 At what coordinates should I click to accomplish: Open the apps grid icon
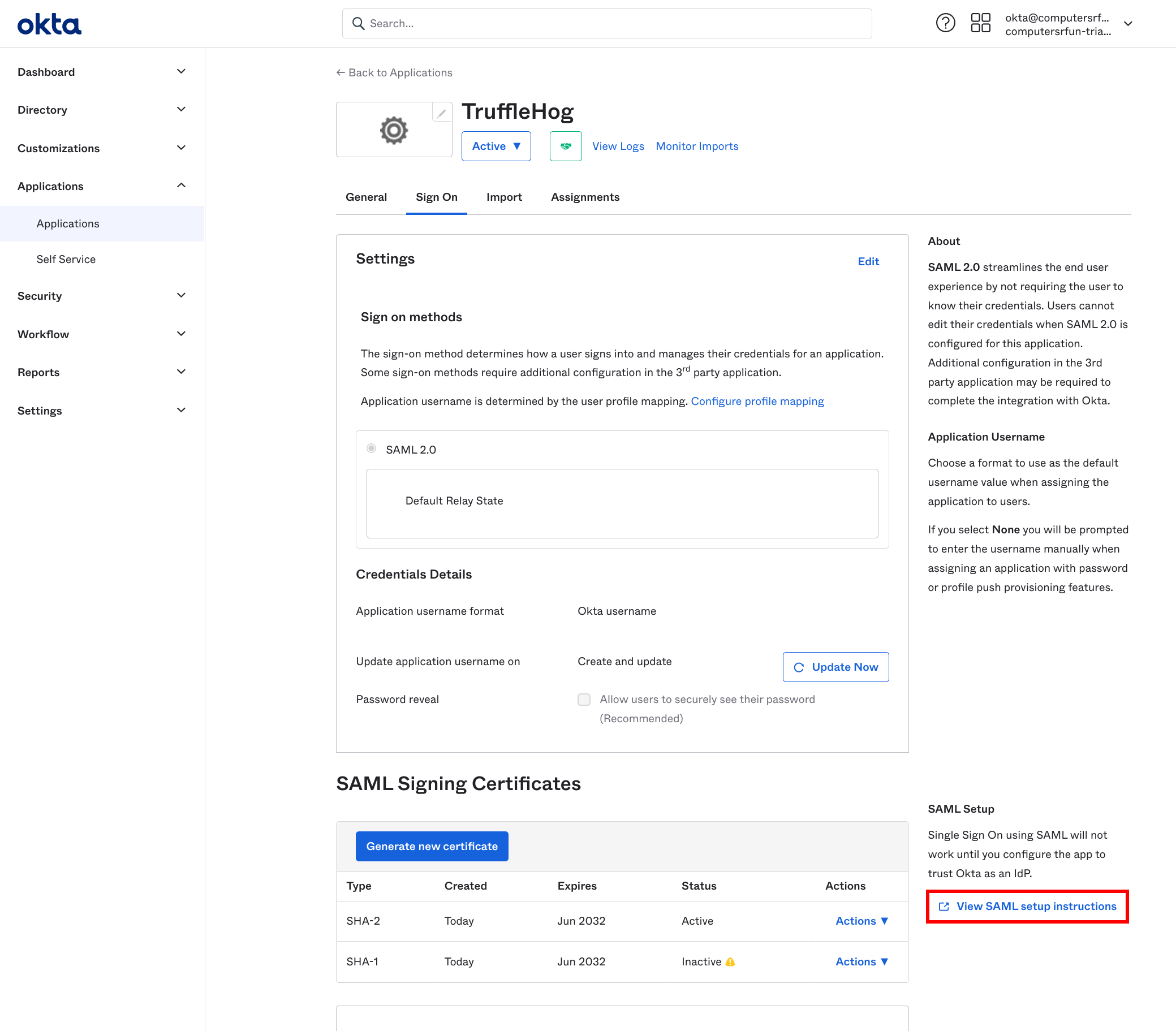(980, 23)
